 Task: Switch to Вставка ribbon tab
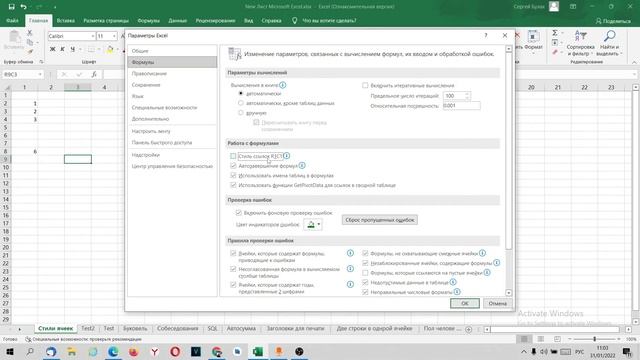[x=65, y=20]
